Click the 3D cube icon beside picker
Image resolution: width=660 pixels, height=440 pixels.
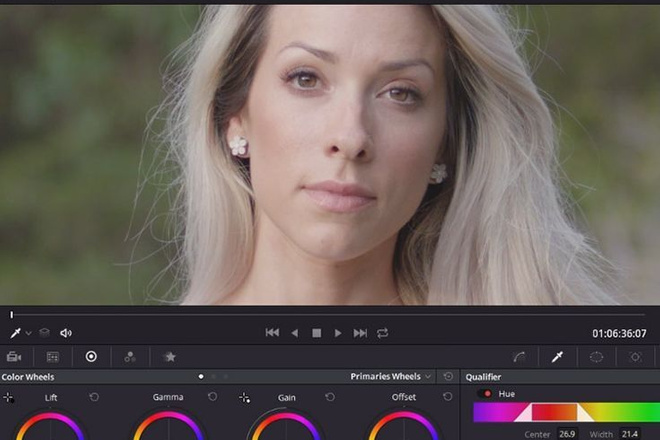[x=44, y=333]
